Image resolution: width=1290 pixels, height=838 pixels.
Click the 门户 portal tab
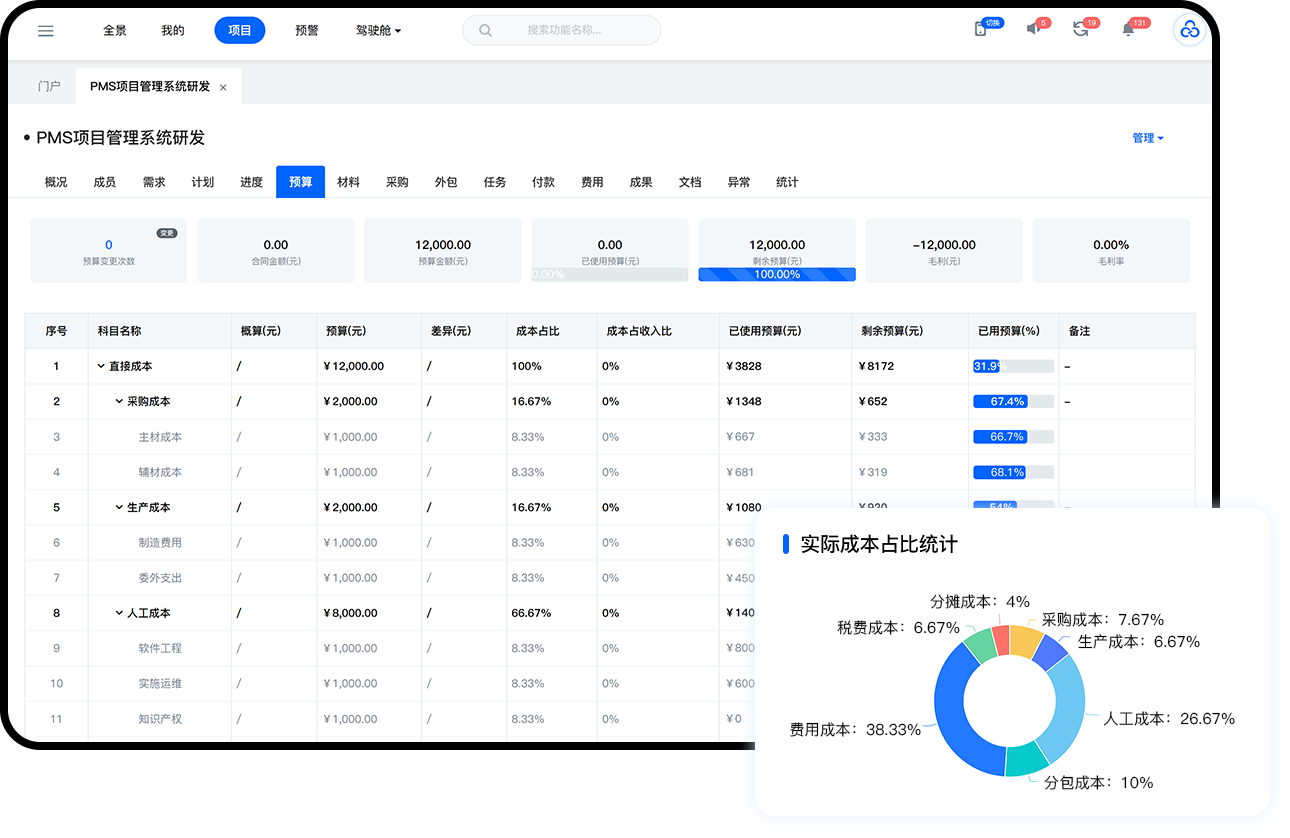point(49,87)
